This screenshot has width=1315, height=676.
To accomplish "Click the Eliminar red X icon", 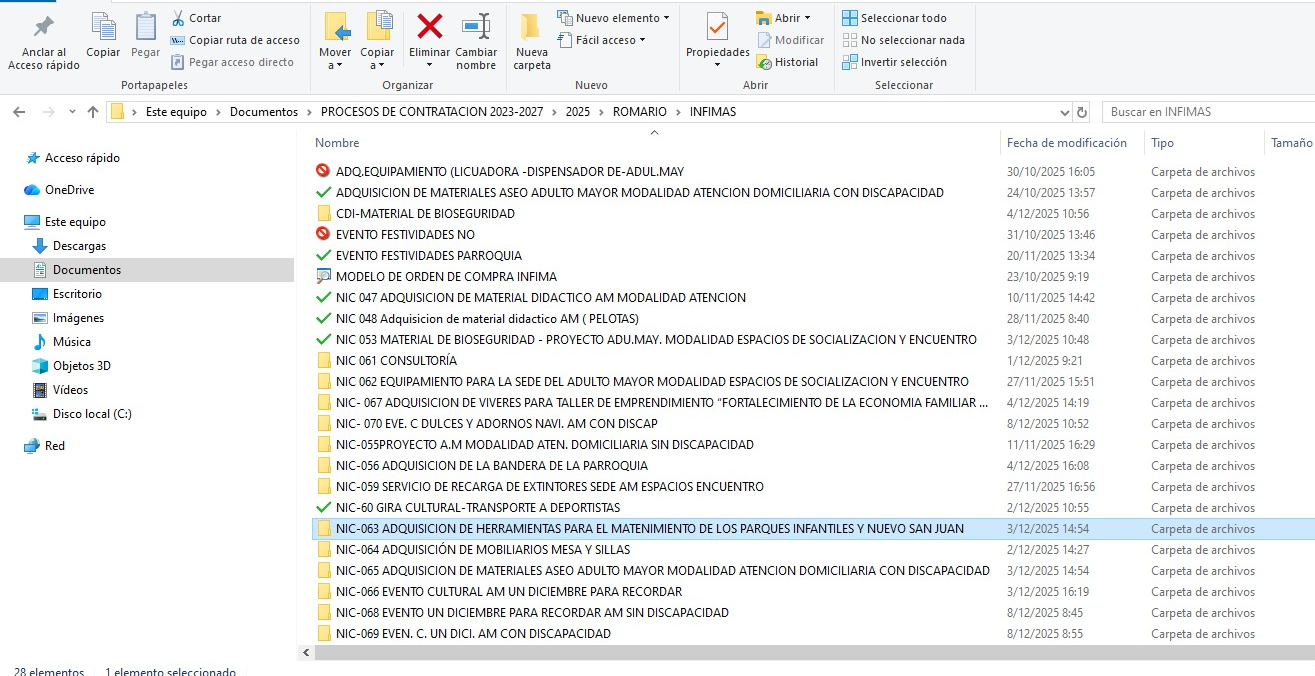I will 430,27.
